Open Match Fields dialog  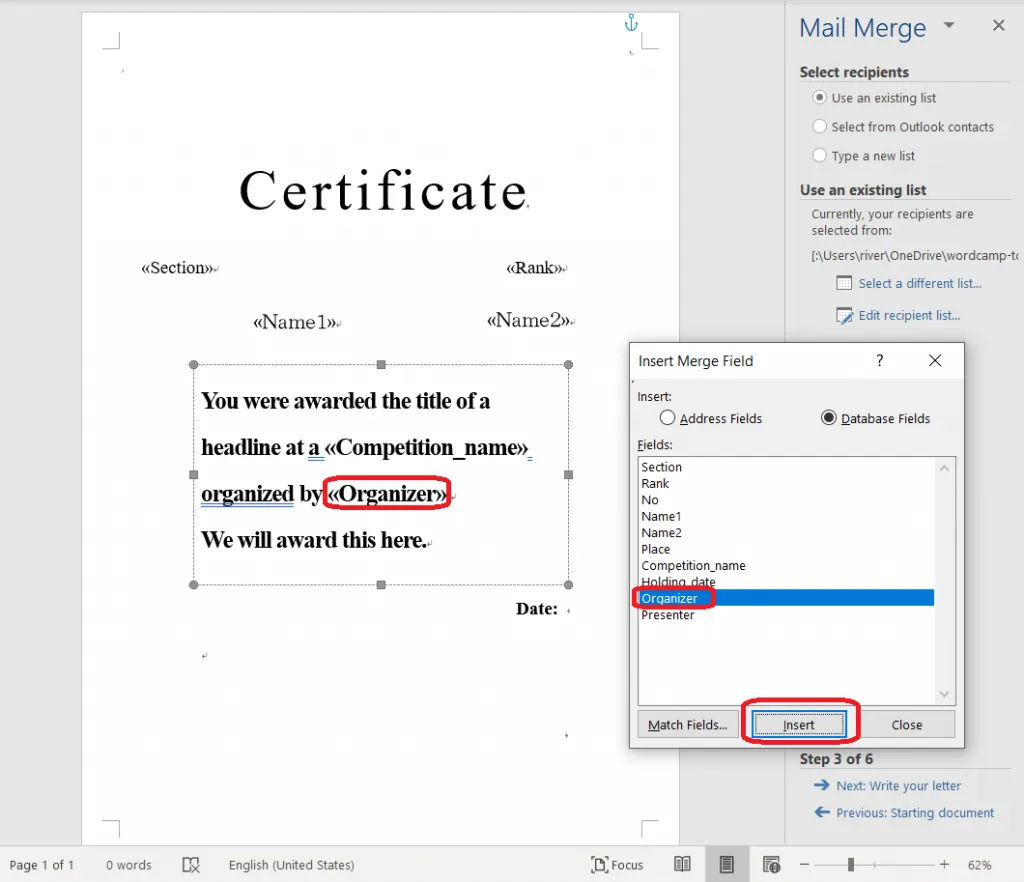click(x=687, y=725)
